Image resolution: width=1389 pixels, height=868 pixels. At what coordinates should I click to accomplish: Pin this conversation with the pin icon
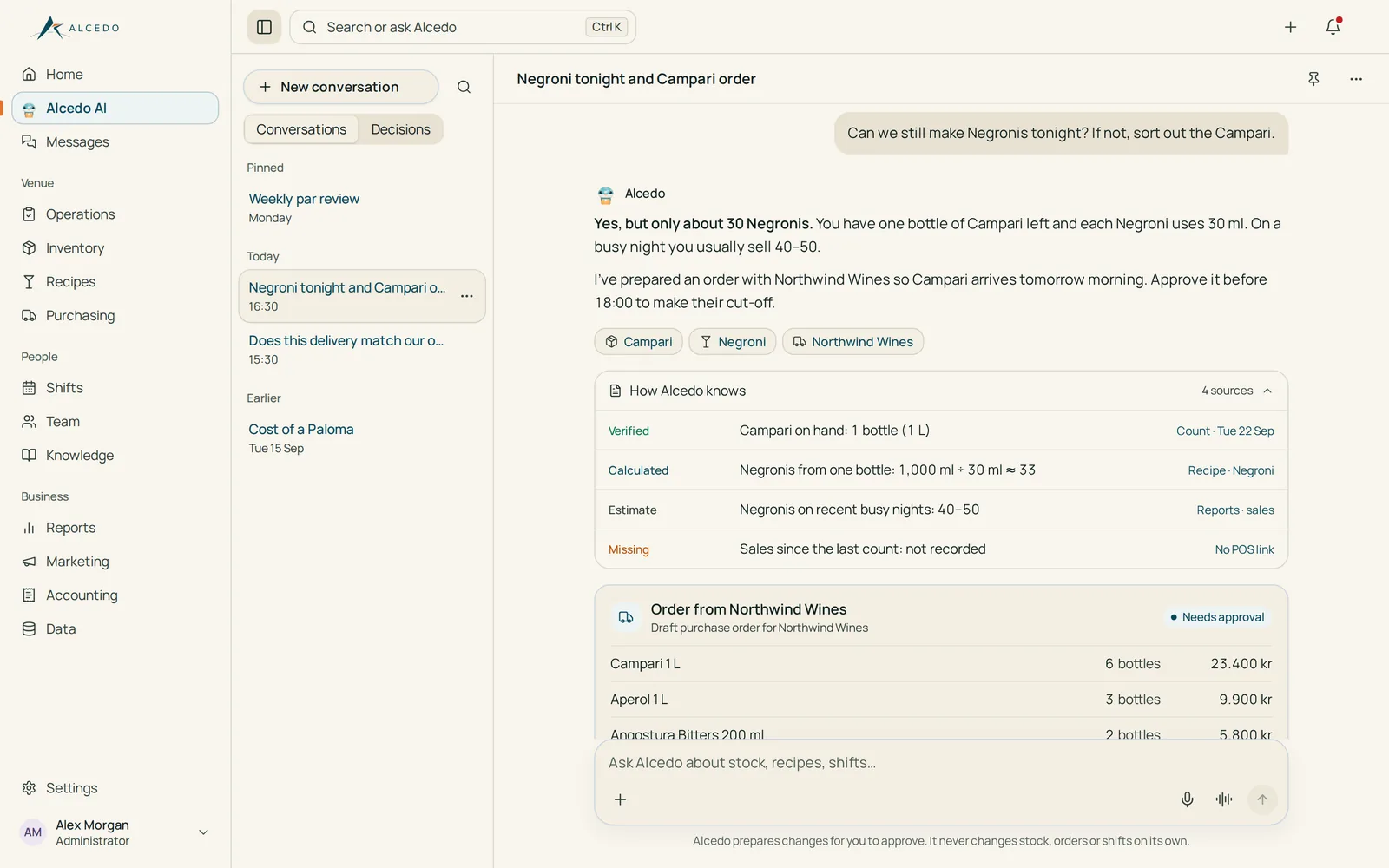[1313, 79]
